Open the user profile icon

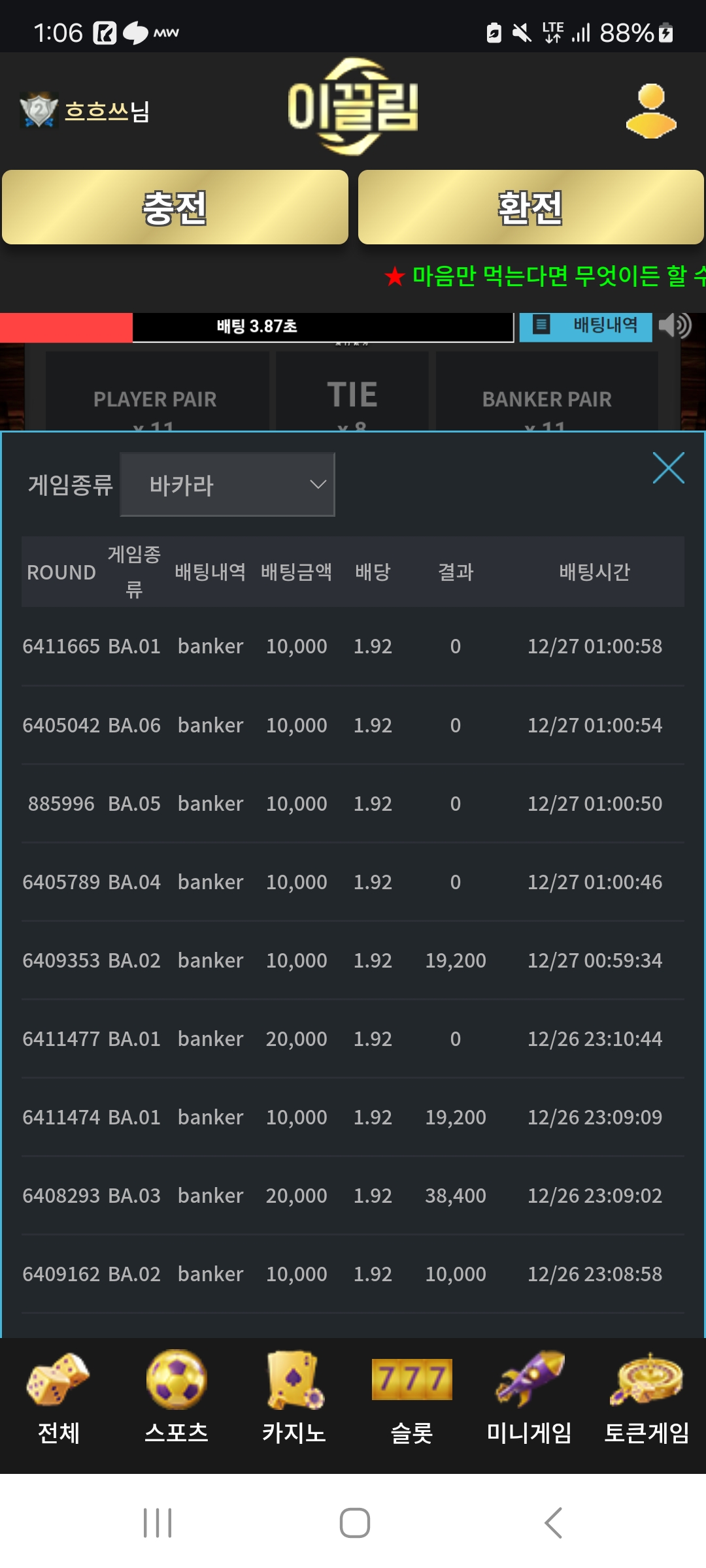pos(651,111)
